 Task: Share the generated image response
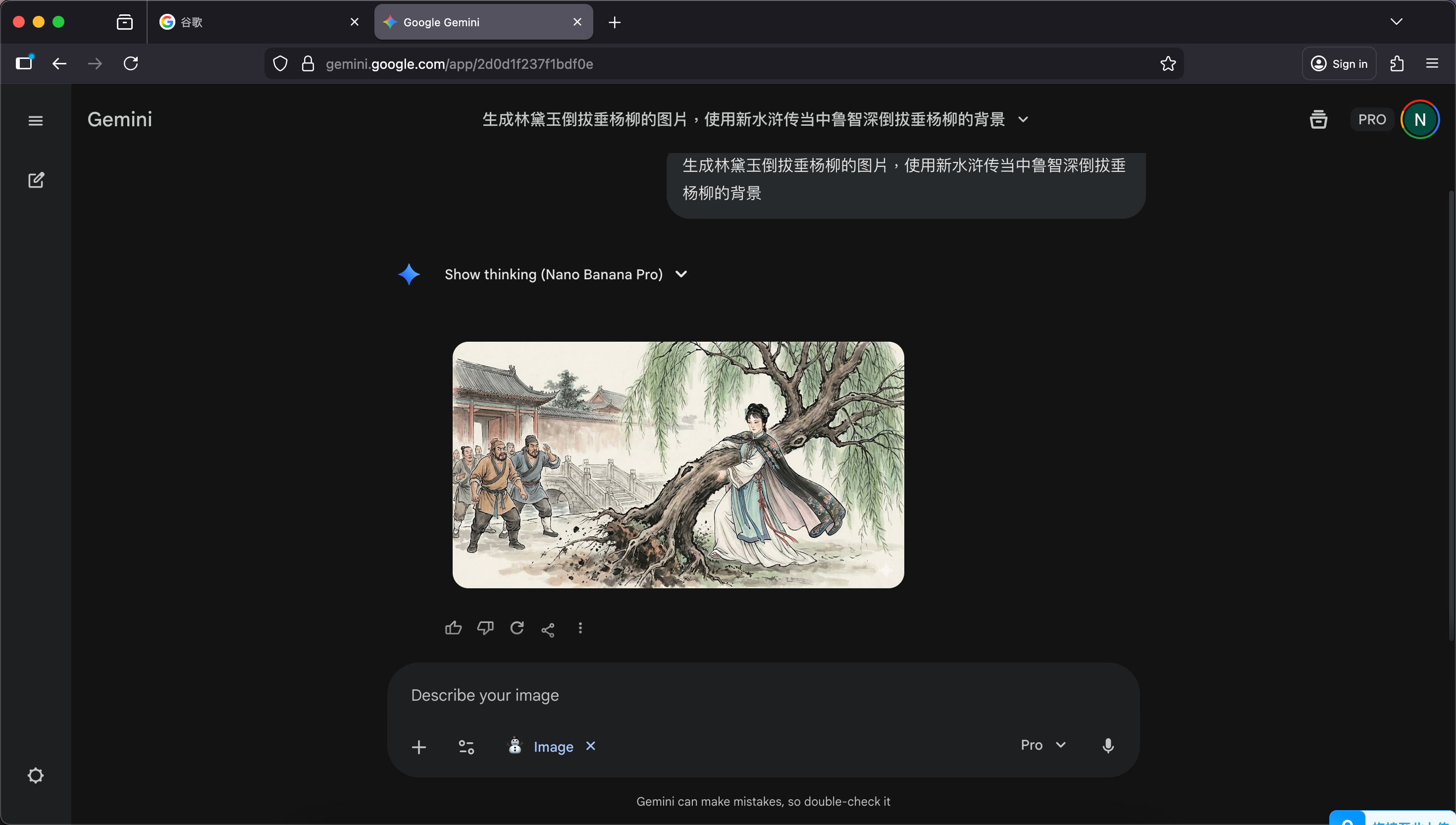[548, 629]
